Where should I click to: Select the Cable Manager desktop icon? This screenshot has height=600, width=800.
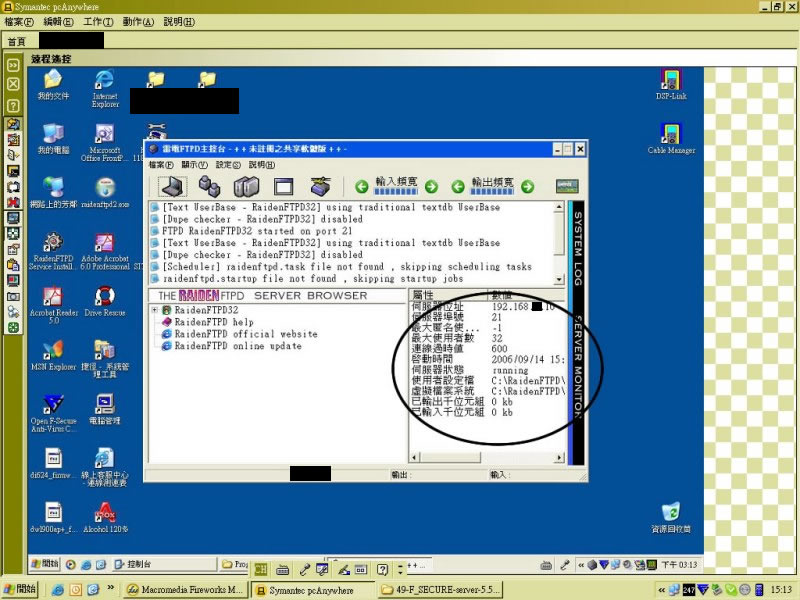pos(671,139)
